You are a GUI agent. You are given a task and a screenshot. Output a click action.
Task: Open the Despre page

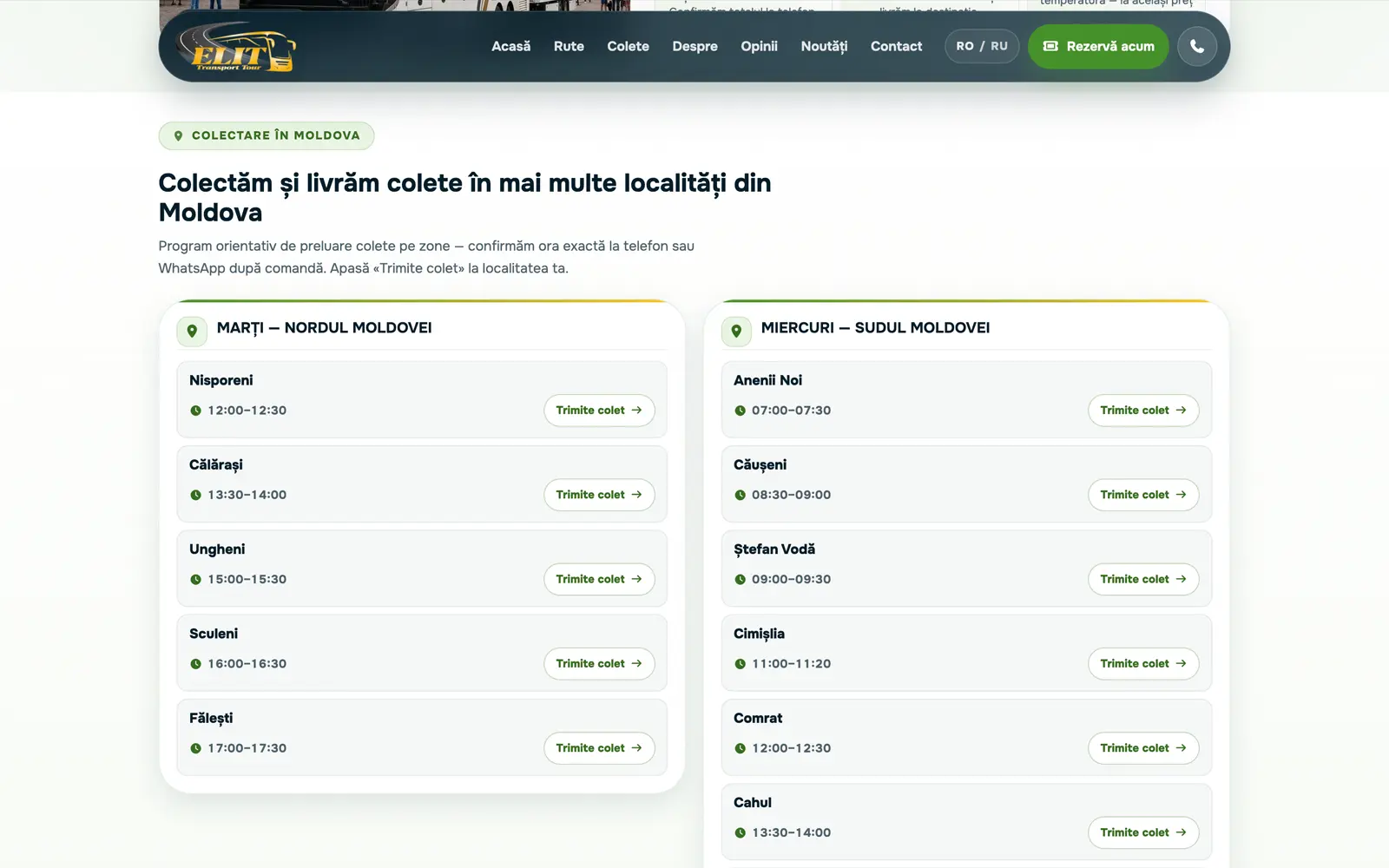[694, 46]
